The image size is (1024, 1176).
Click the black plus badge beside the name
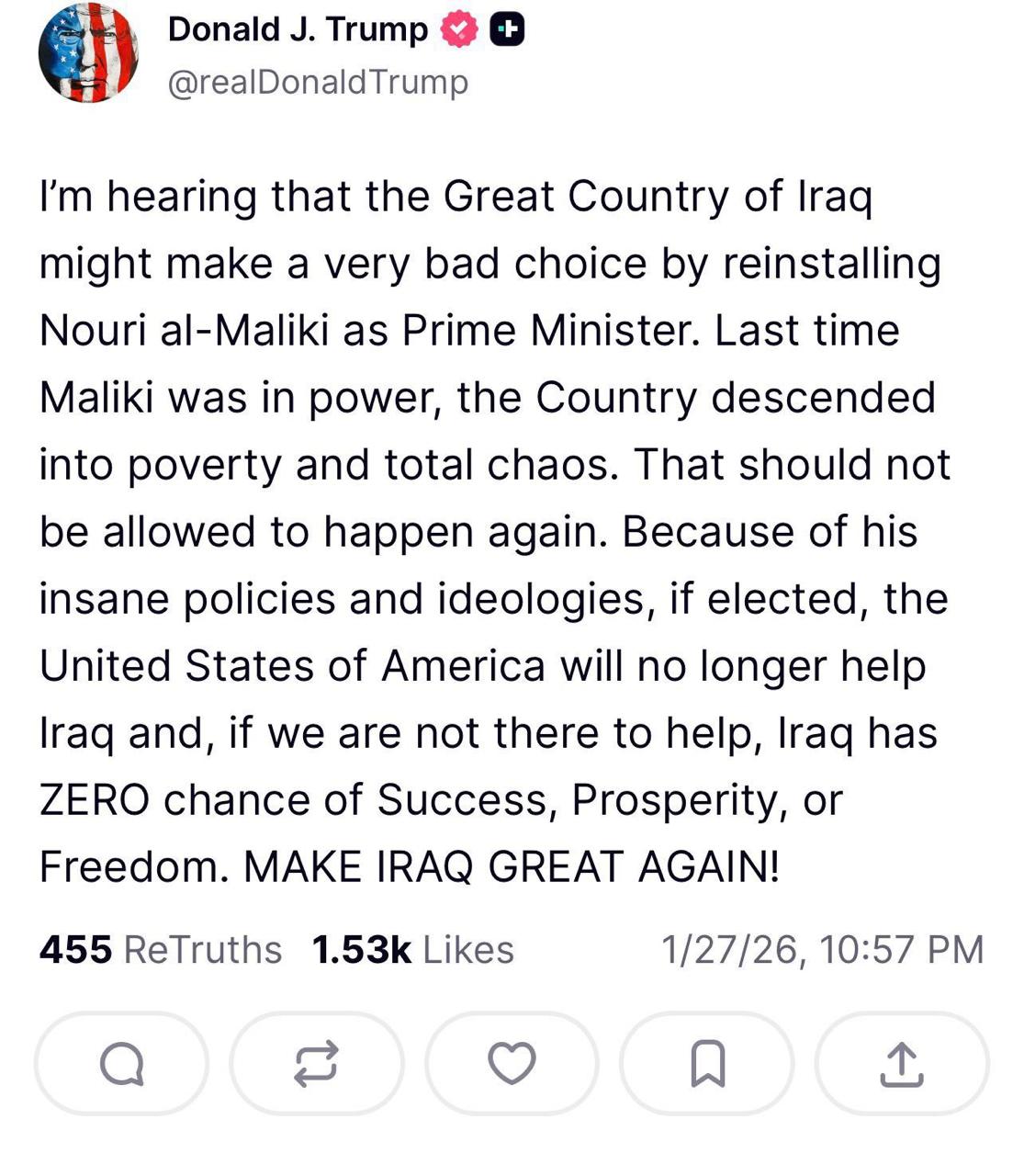click(506, 31)
